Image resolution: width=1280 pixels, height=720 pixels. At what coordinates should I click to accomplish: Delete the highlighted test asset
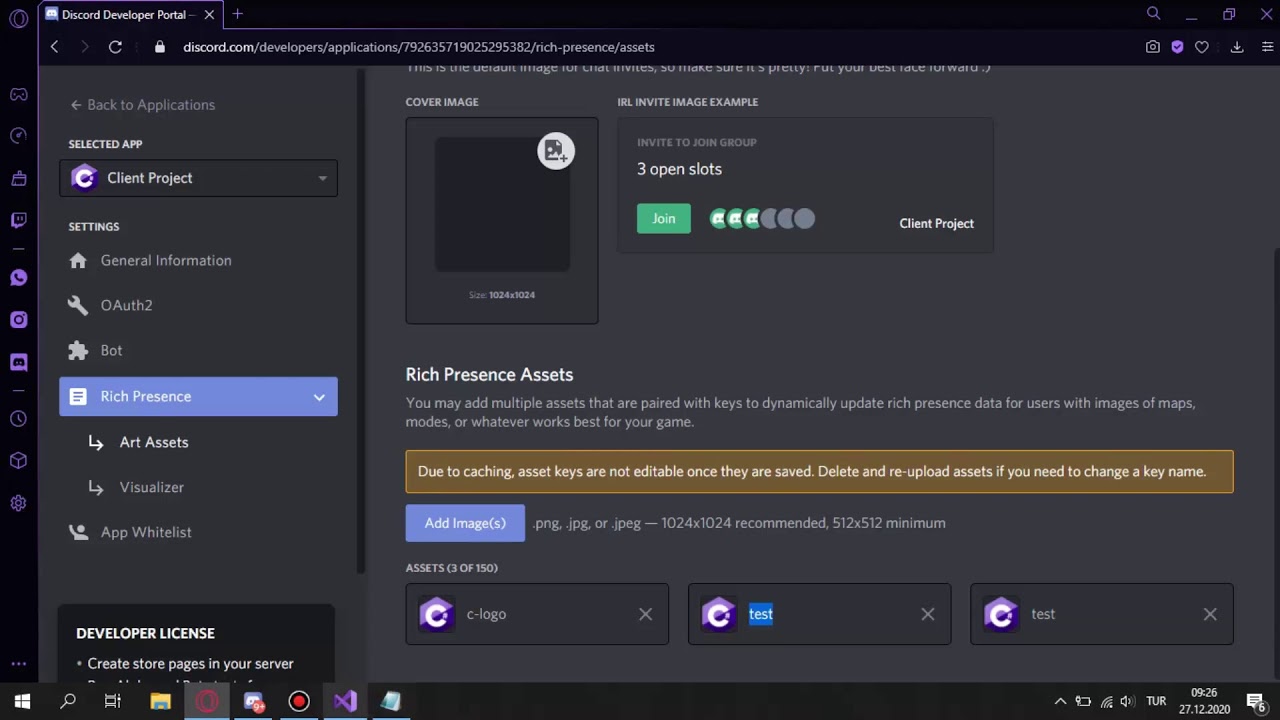928,614
